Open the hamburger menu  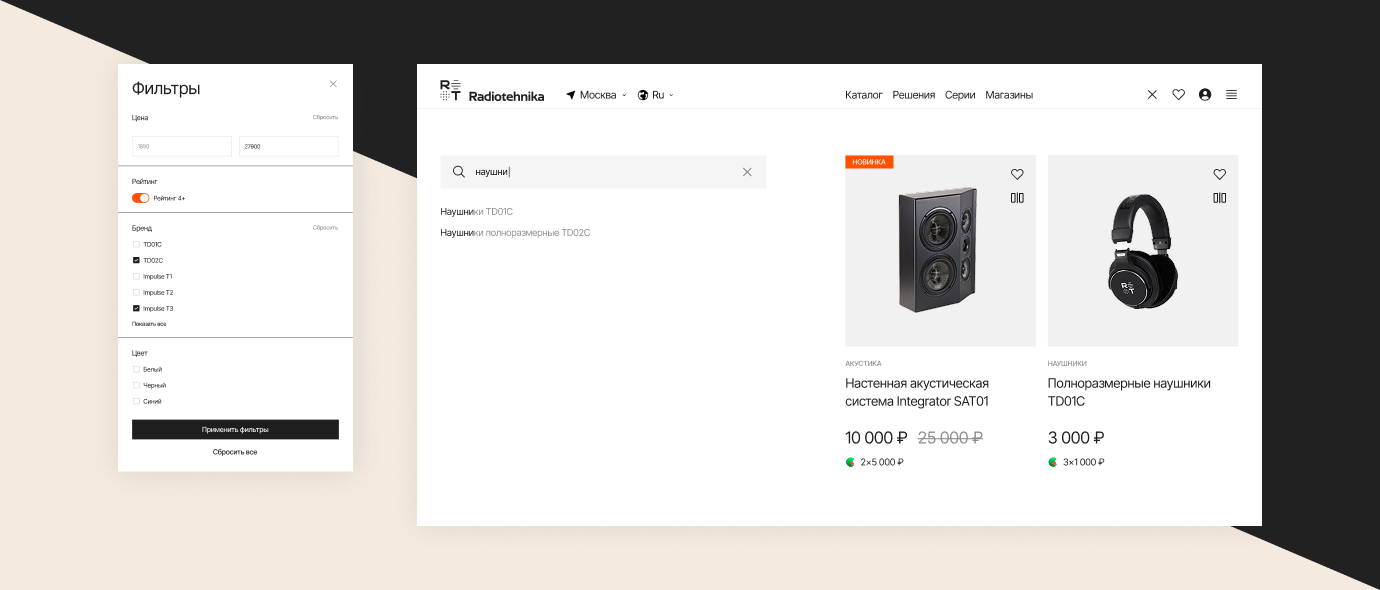tap(1231, 95)
